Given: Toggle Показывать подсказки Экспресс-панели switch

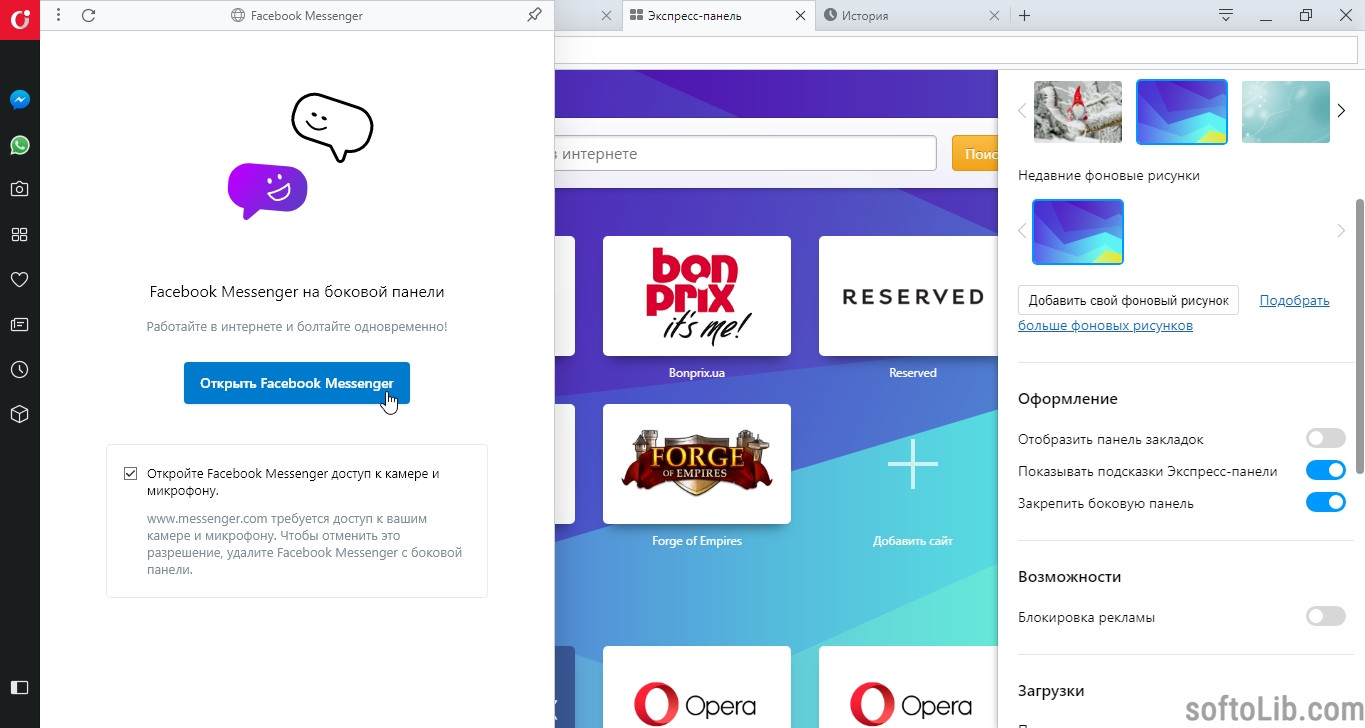Looking at the screenshot, I should (1326, 470).
